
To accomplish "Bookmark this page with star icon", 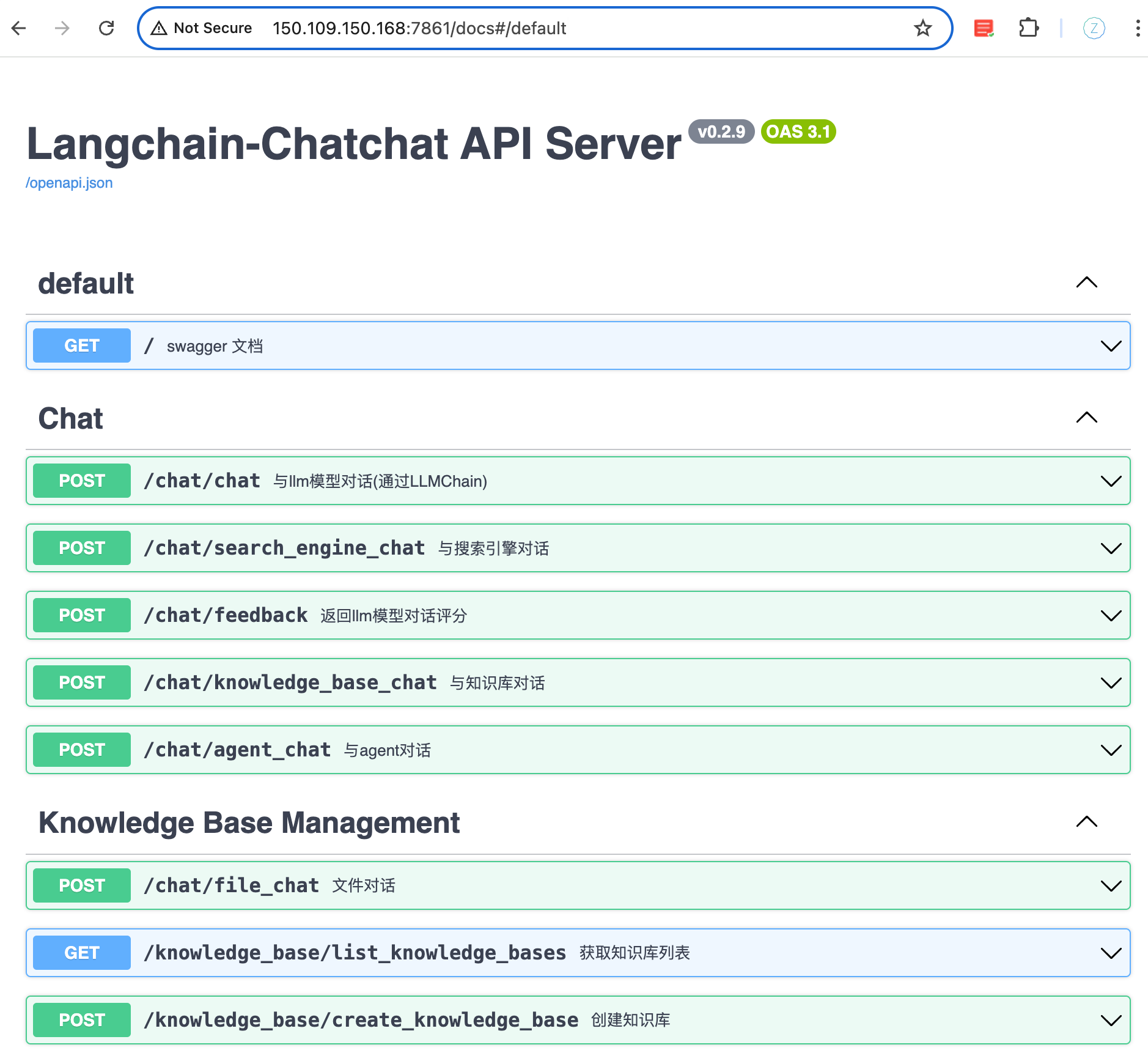I will [922, 28].
